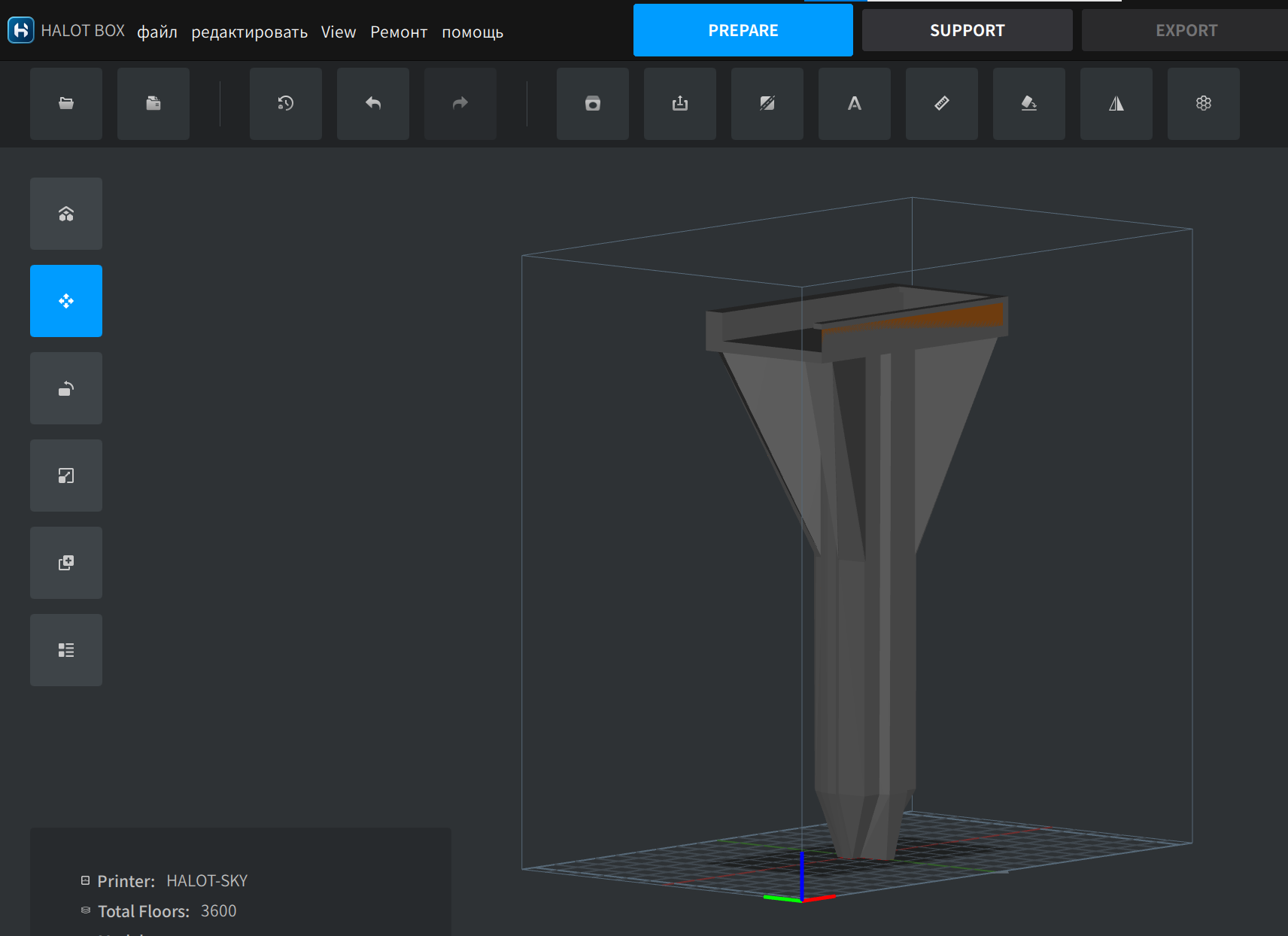
Task: Click the open file folder icon
Action: [x=66, y=104]
